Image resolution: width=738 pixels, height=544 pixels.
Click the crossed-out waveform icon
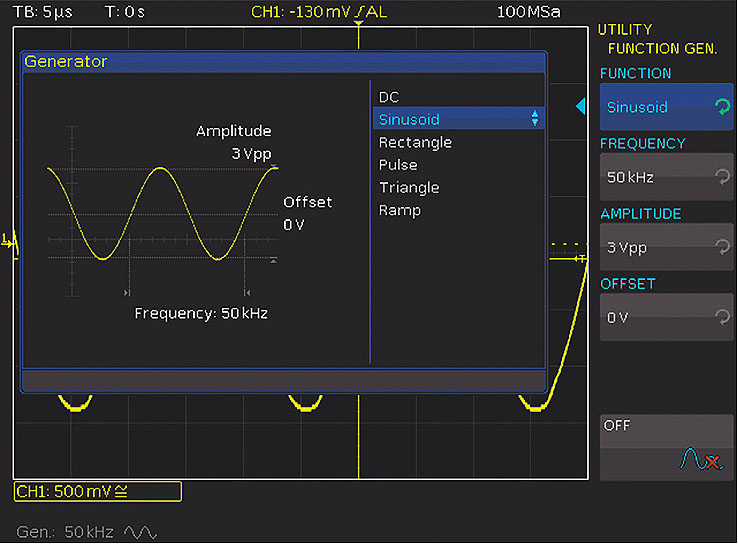click(699, 459)
